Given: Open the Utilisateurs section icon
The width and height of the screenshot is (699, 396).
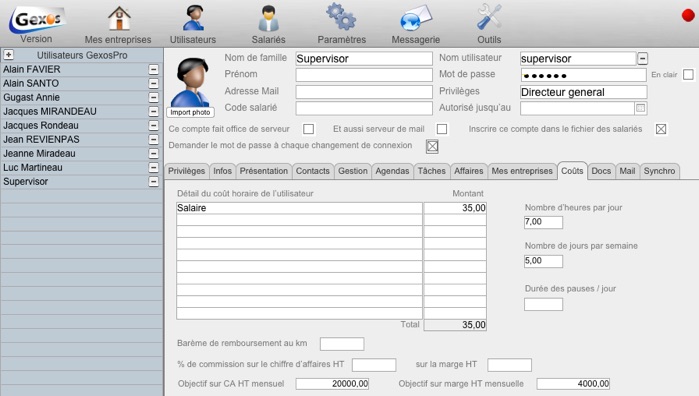Looking at the screenshot, I should point(193,18).
